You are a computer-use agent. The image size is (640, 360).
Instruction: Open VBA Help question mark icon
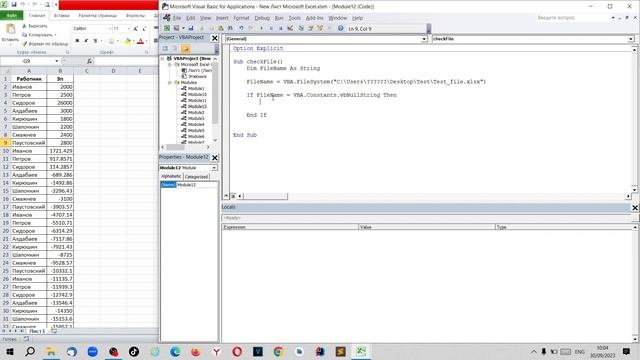click(x=340, y=28)
